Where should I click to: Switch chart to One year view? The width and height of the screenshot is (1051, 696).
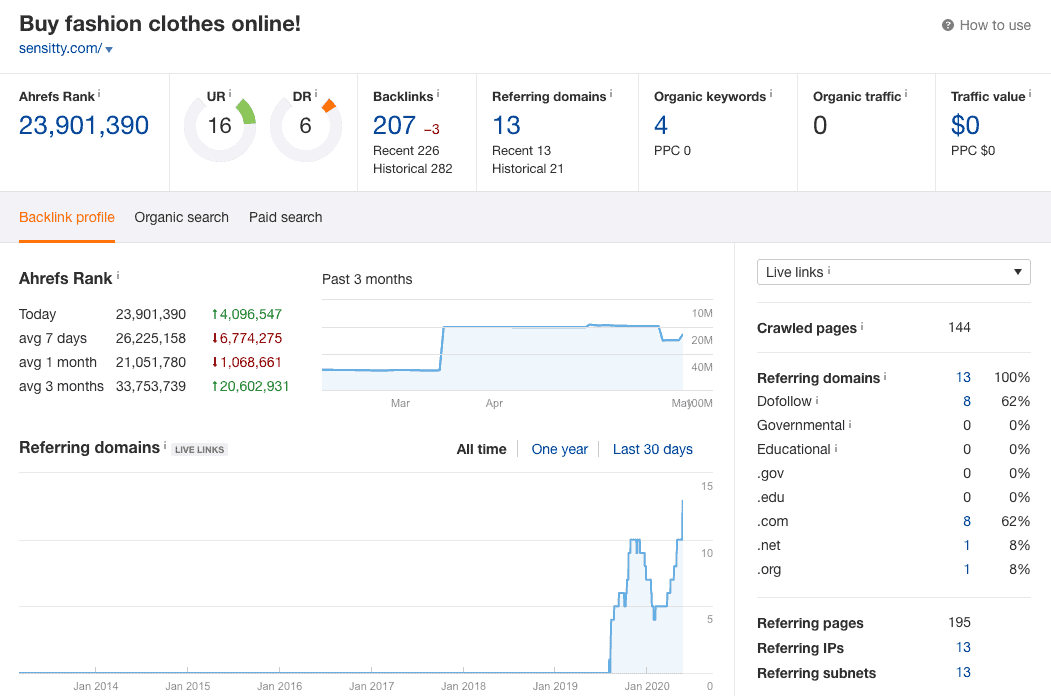click(x=559, y=449)
